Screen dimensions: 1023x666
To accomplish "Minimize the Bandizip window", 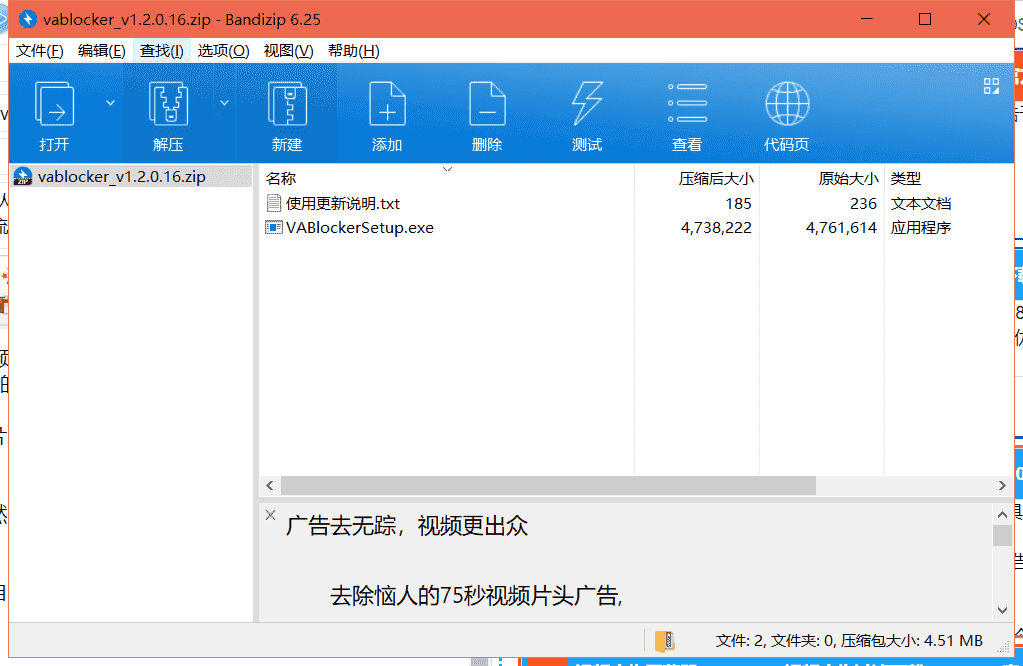I will click(867, 19).
